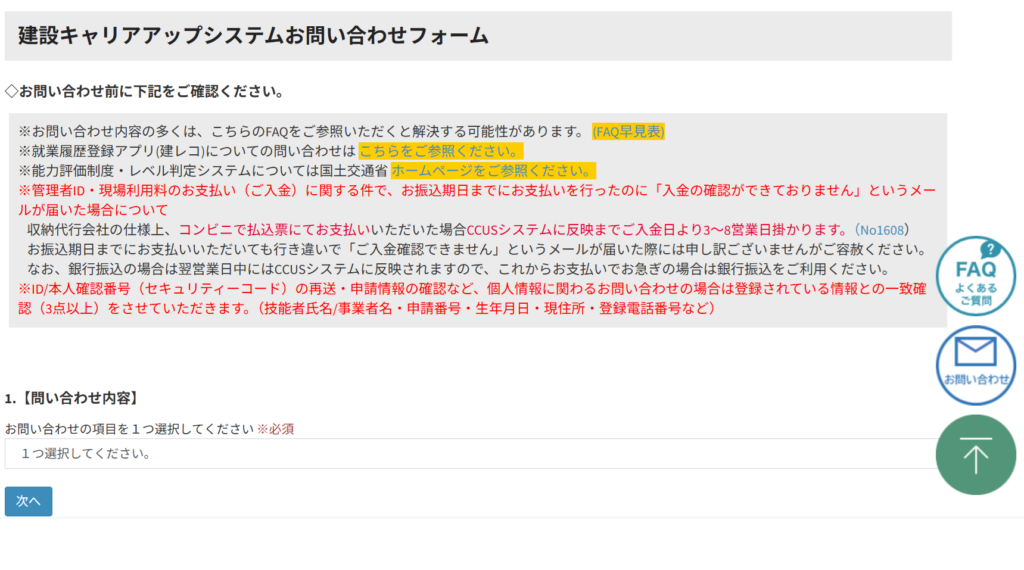This screenshot has width=1024, height=570.
Task: Follow the 建レコ こちらをご参照ください link
Action: [441, 151]
